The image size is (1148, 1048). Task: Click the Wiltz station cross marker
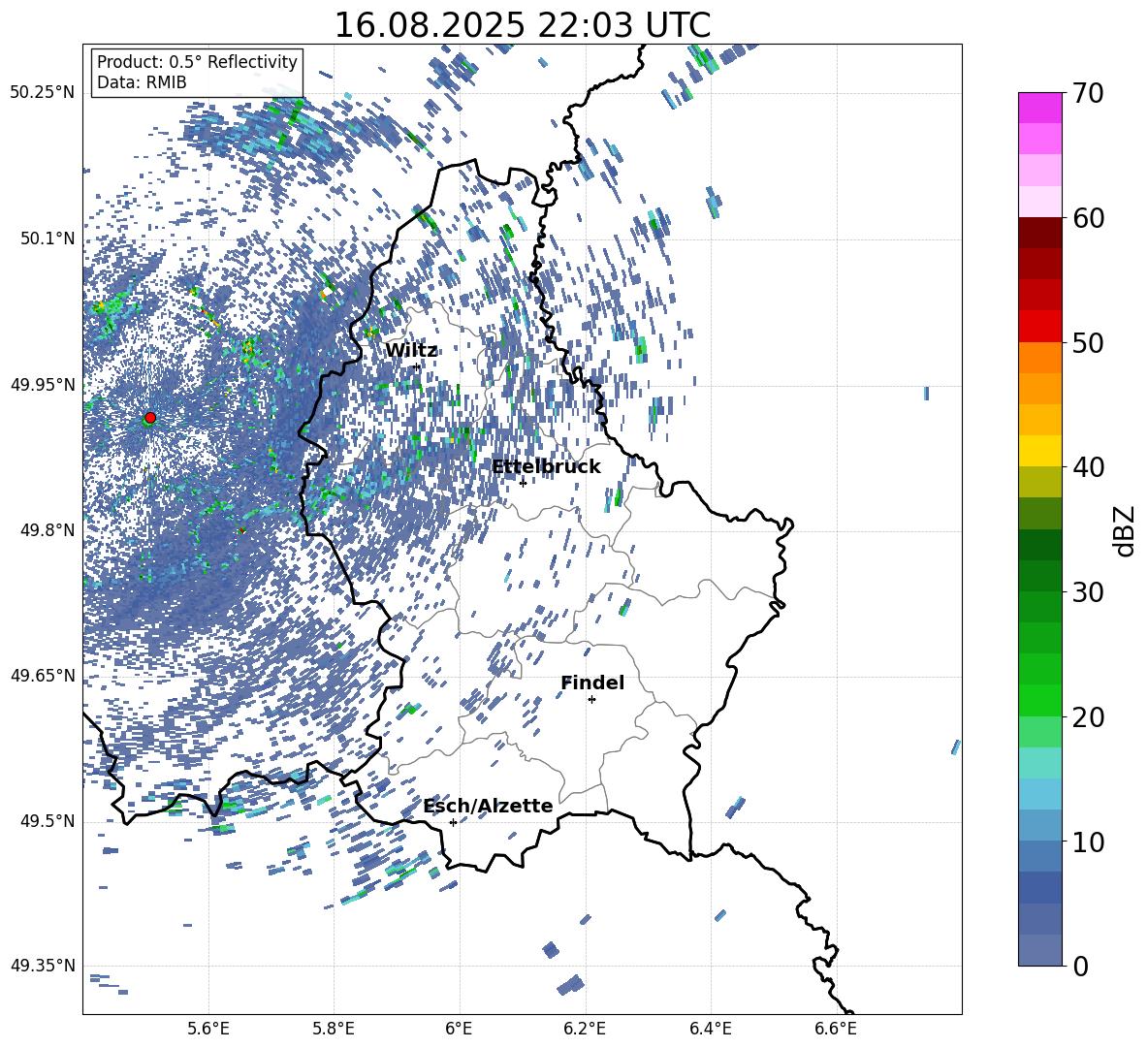pos(417,366)
